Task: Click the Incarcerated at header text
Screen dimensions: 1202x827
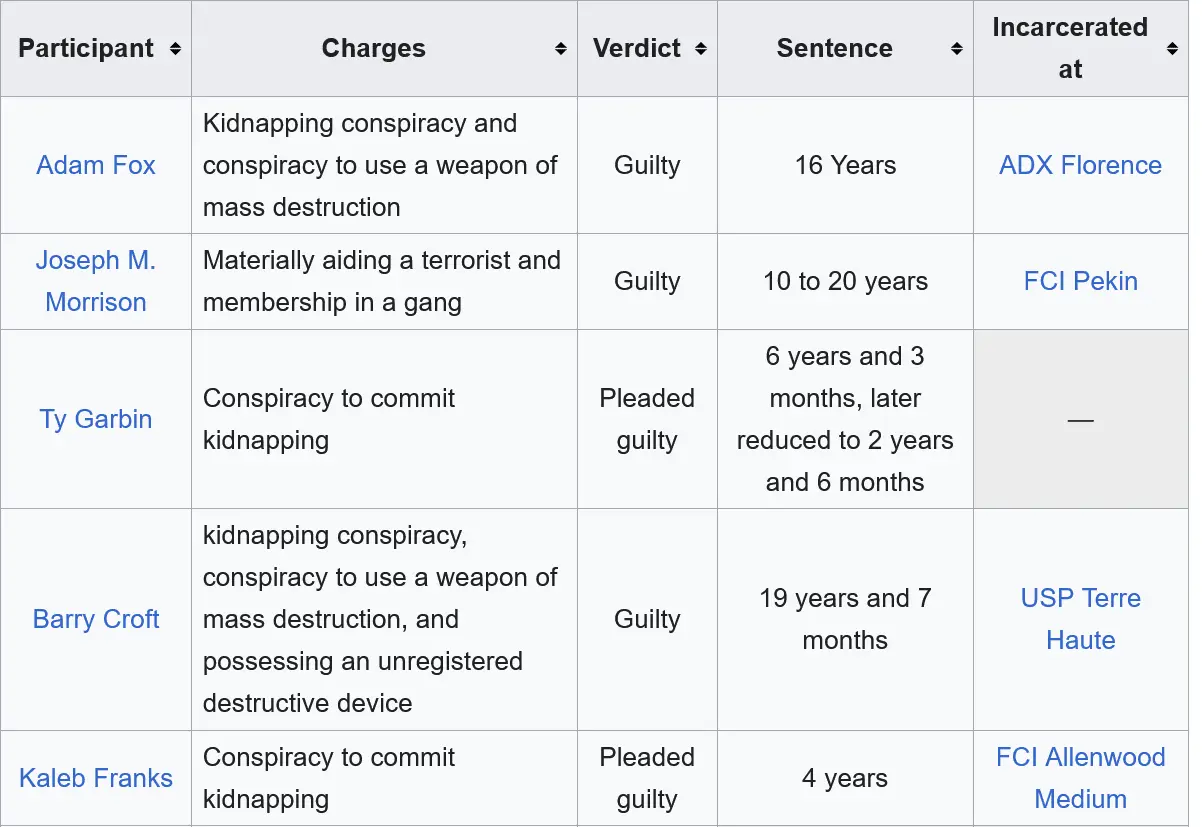Action: point(1069,49)
